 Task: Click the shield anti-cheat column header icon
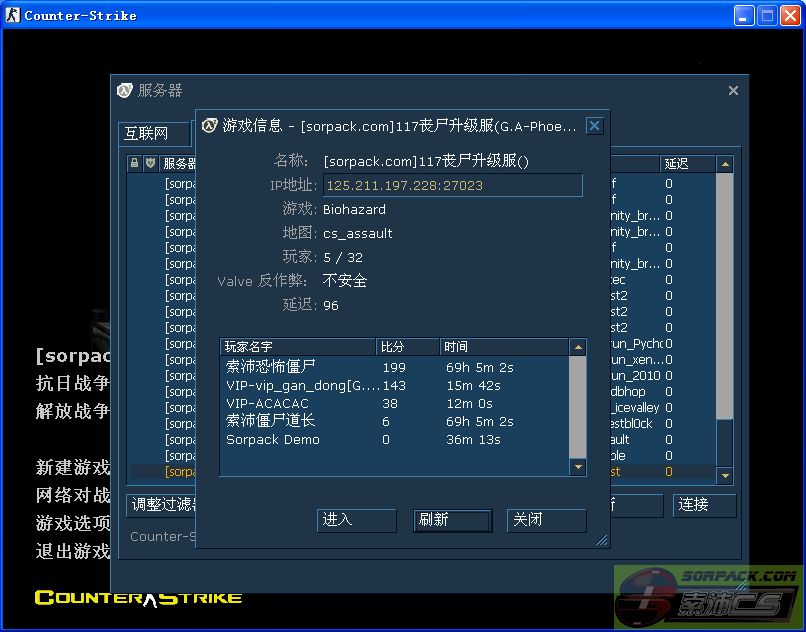[150, 163]
